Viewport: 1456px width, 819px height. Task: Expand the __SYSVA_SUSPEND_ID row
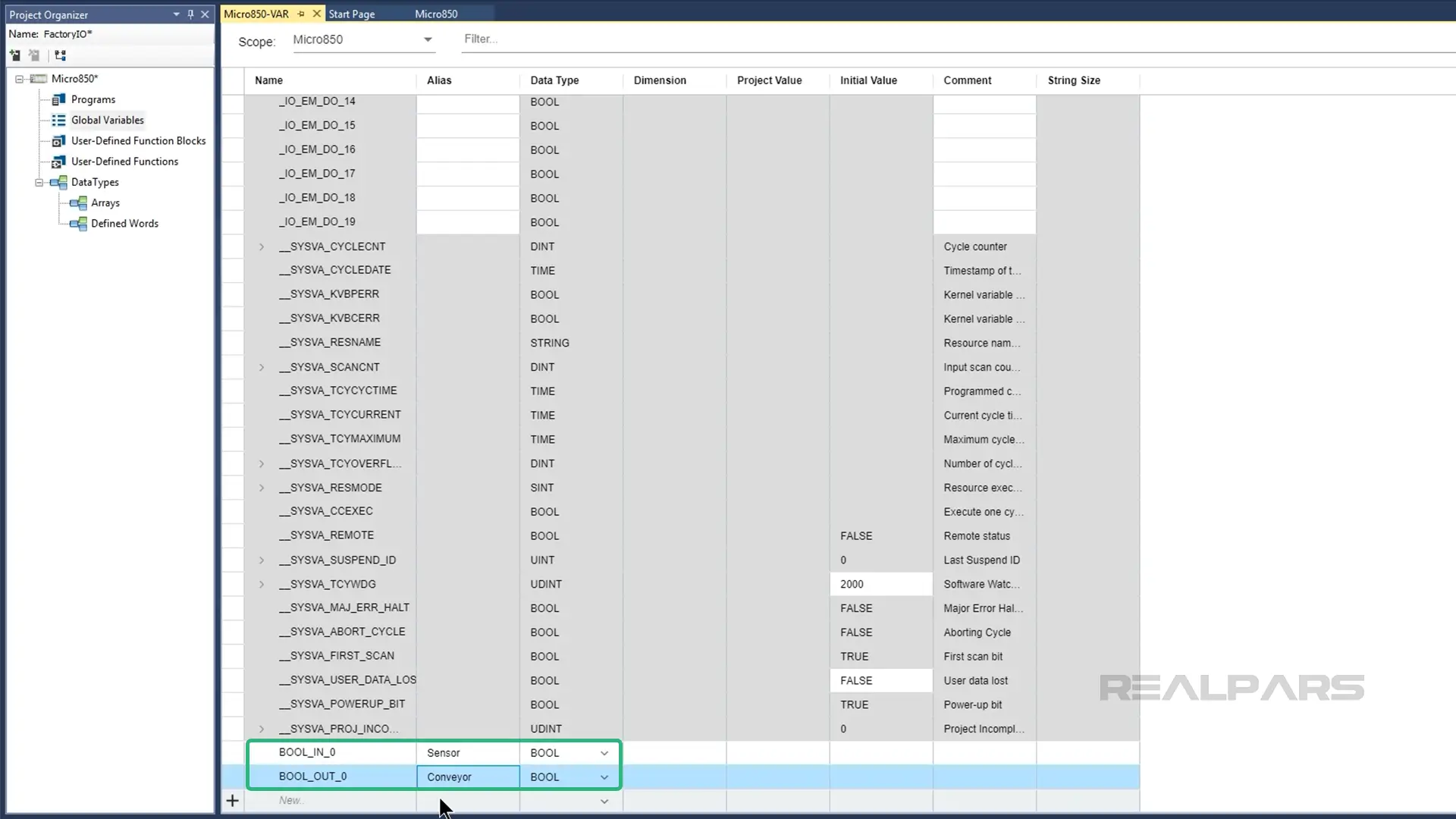coord(262,560)
